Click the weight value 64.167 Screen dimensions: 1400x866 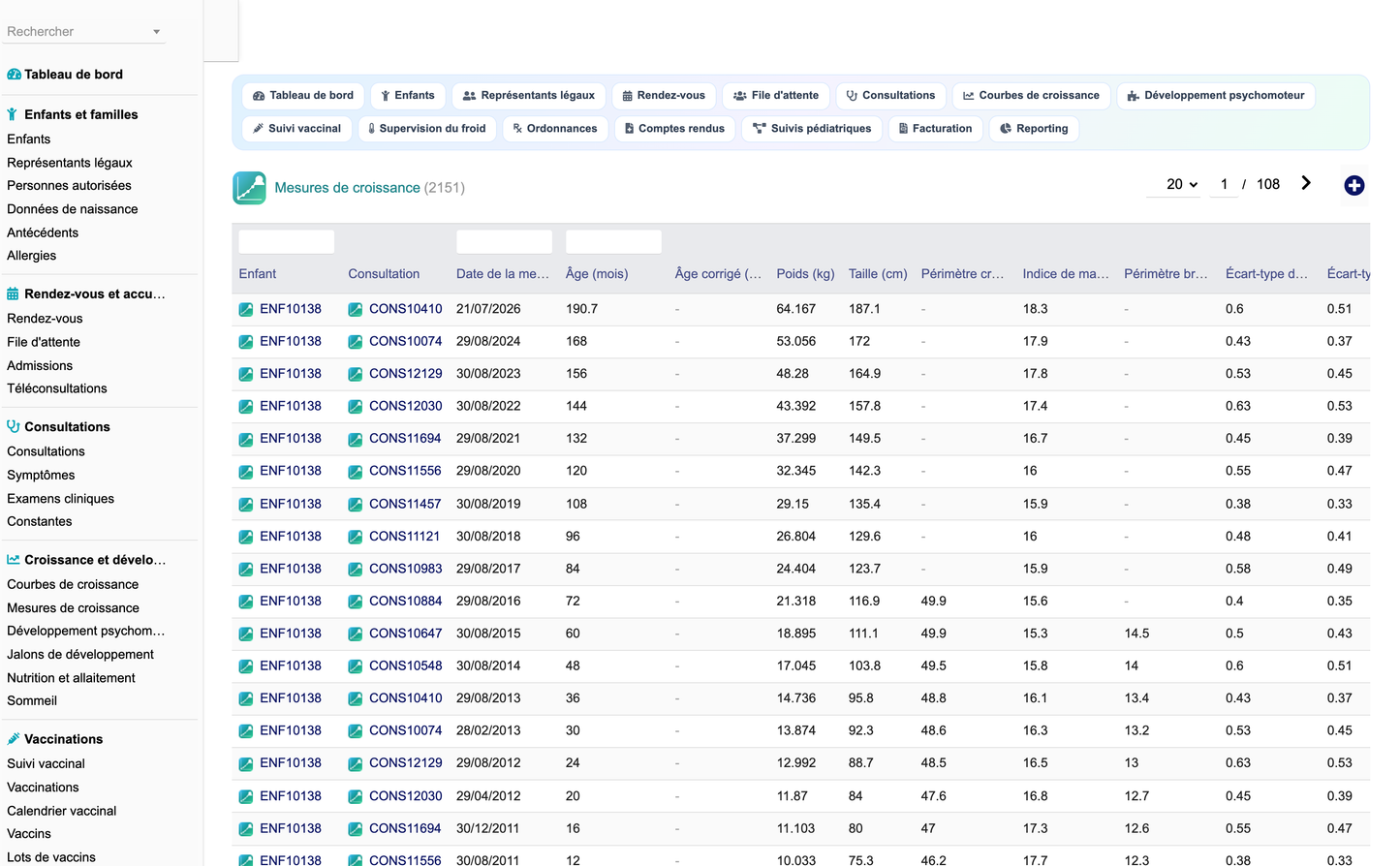[x=795, y=309]
